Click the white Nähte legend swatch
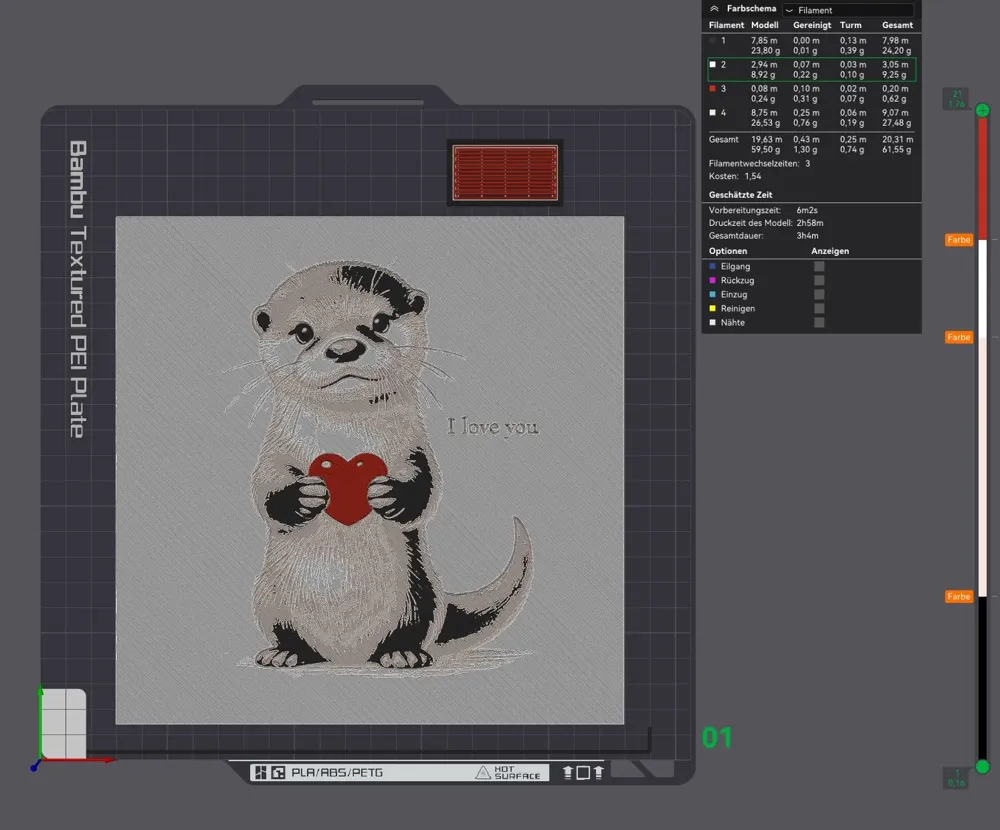1000x830 pixels. tap(712, 323)
